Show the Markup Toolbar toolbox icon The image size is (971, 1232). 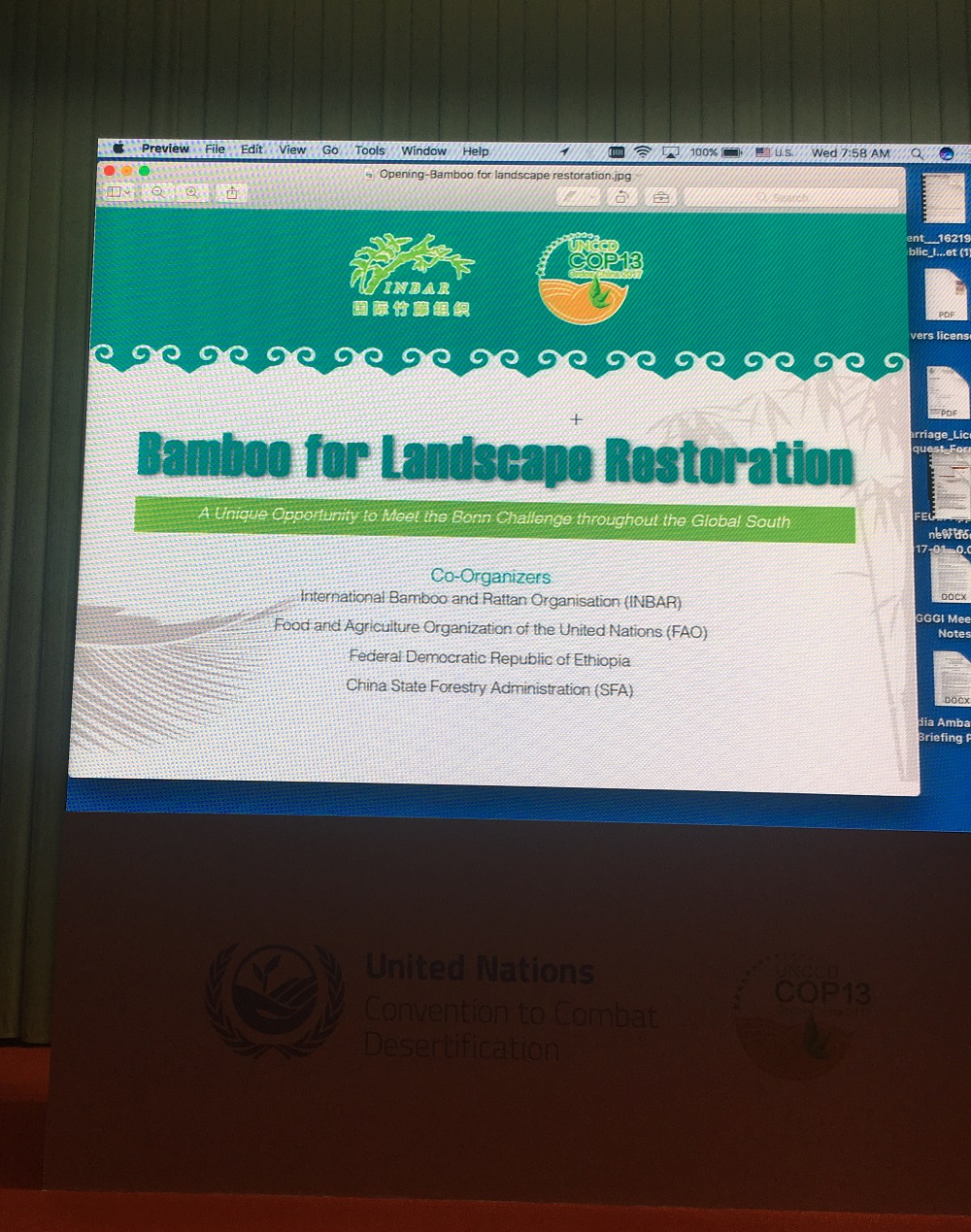point(661,197)
